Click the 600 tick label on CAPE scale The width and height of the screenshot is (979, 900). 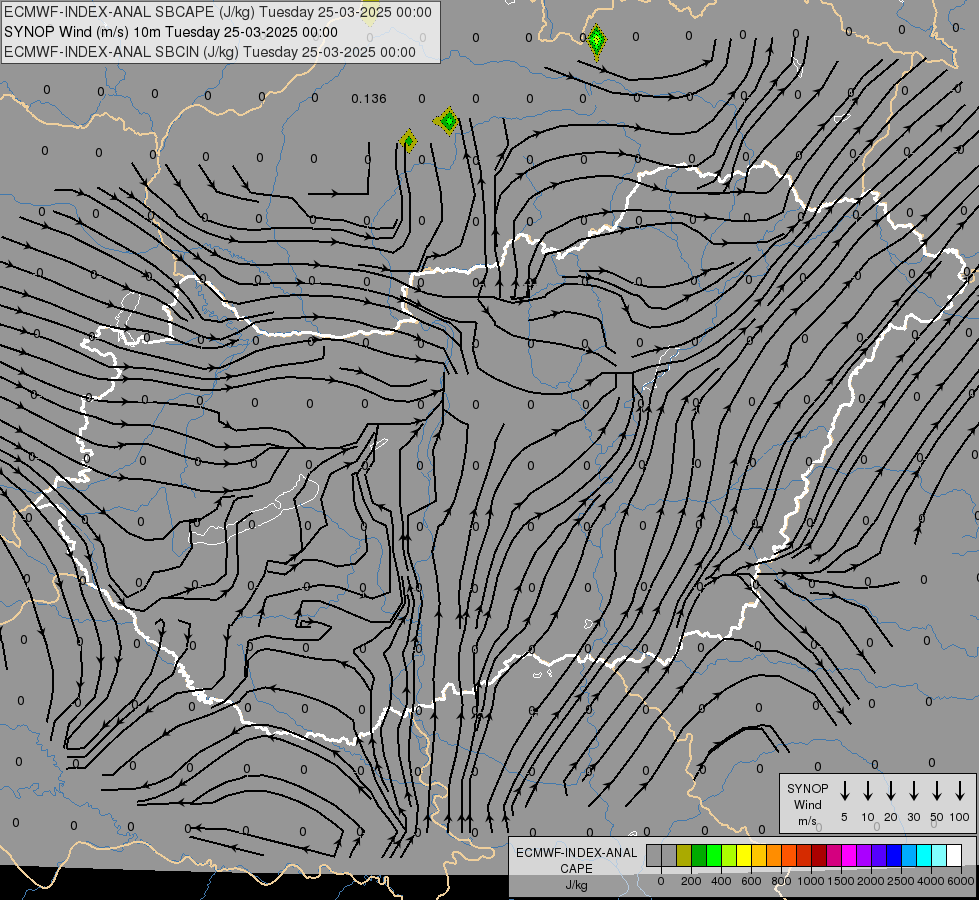coord(751,881)
